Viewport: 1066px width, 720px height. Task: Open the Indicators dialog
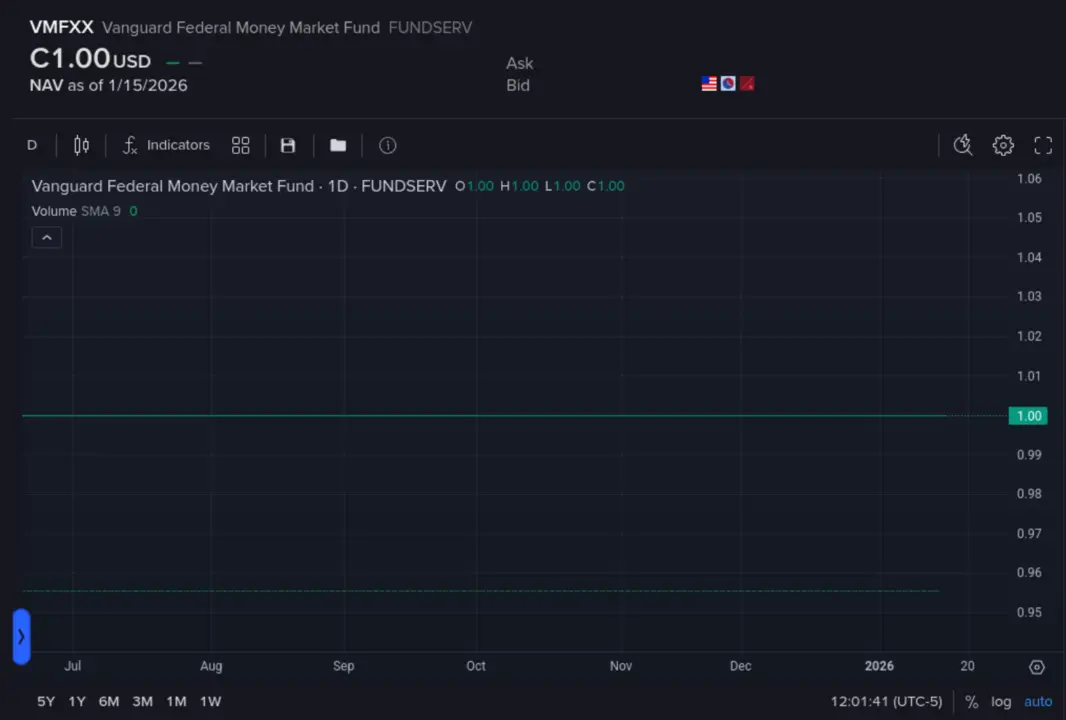point(166,145)
